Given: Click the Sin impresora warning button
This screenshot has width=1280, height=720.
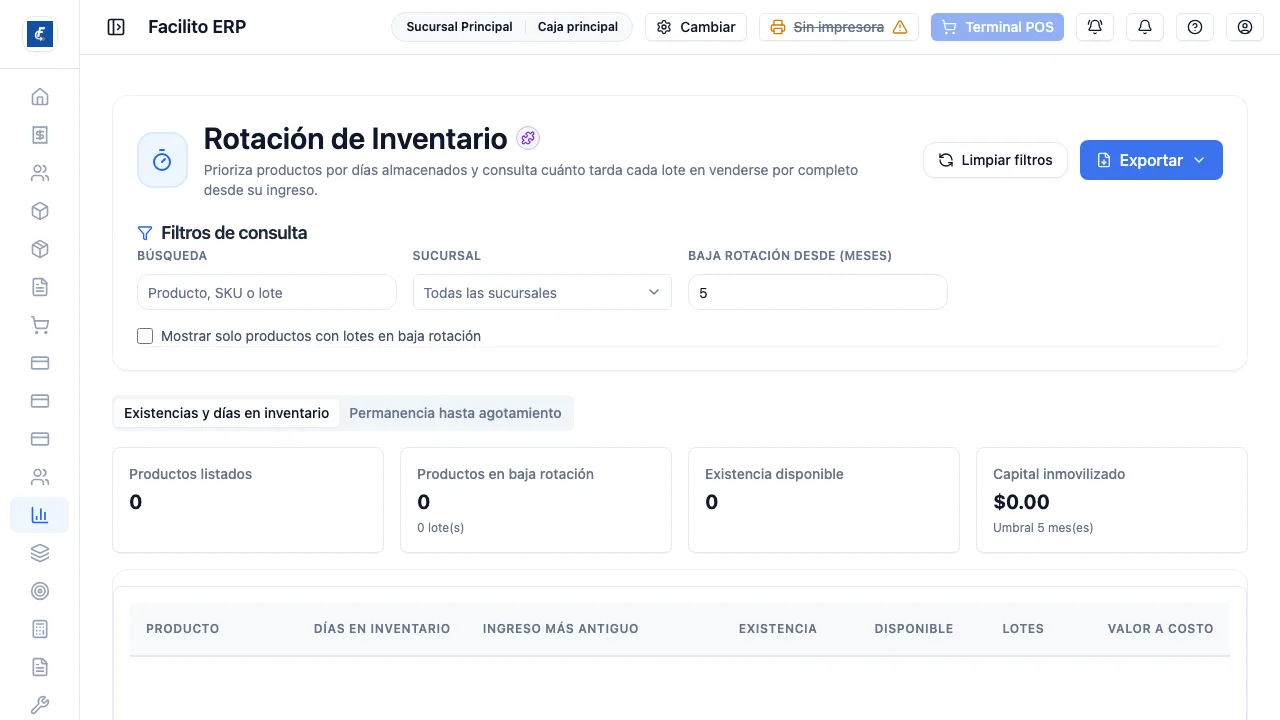Looking at the screenshot, I should tap(839, 27).
